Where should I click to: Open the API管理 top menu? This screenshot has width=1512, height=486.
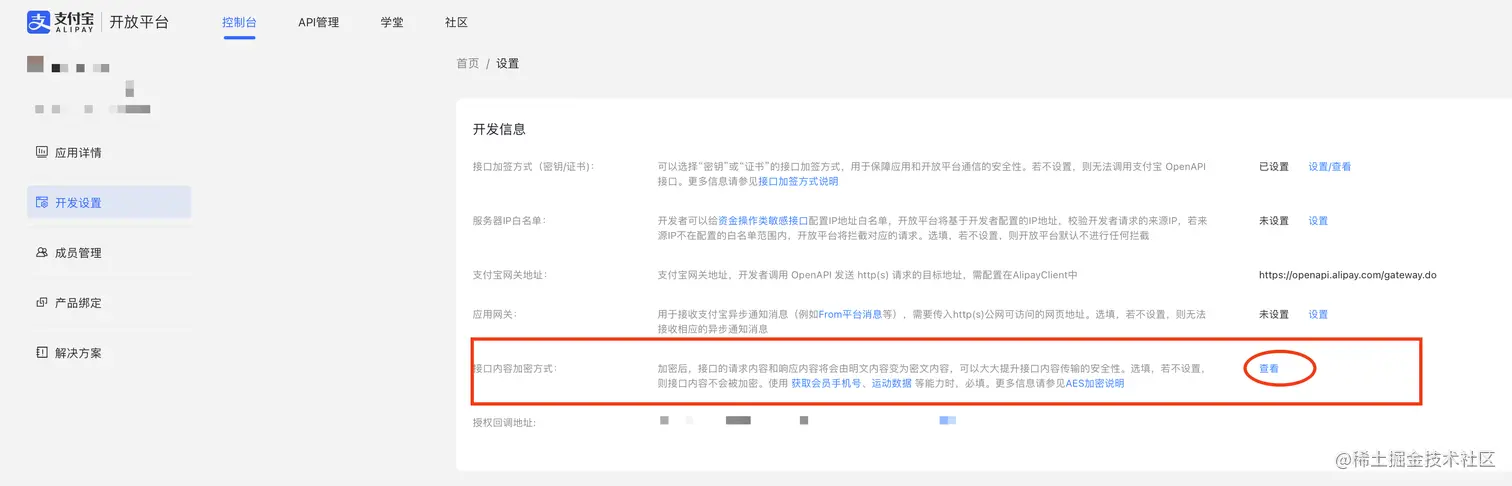(318, 22)
